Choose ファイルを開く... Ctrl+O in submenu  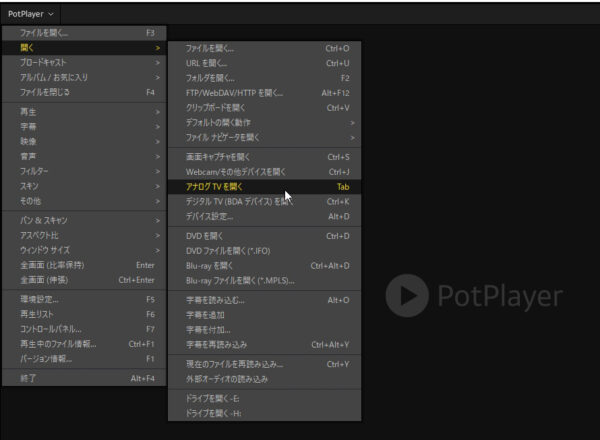click(x=264, y=49)
